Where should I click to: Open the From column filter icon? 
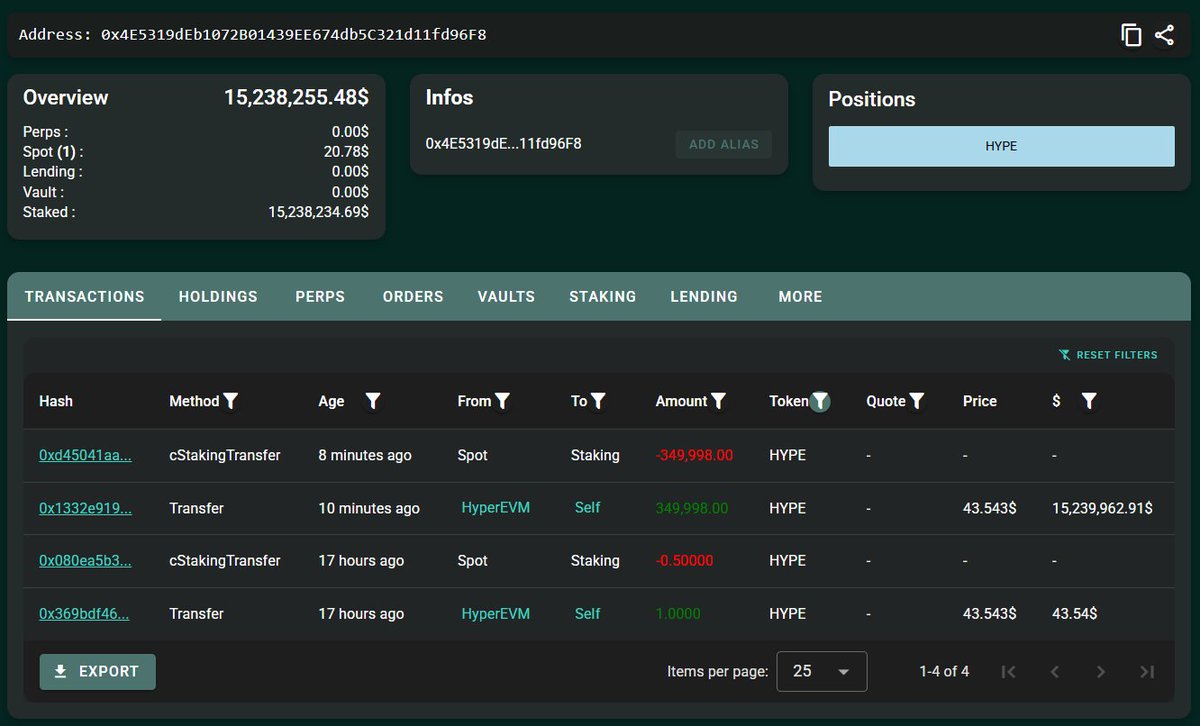tap(503, 401)
